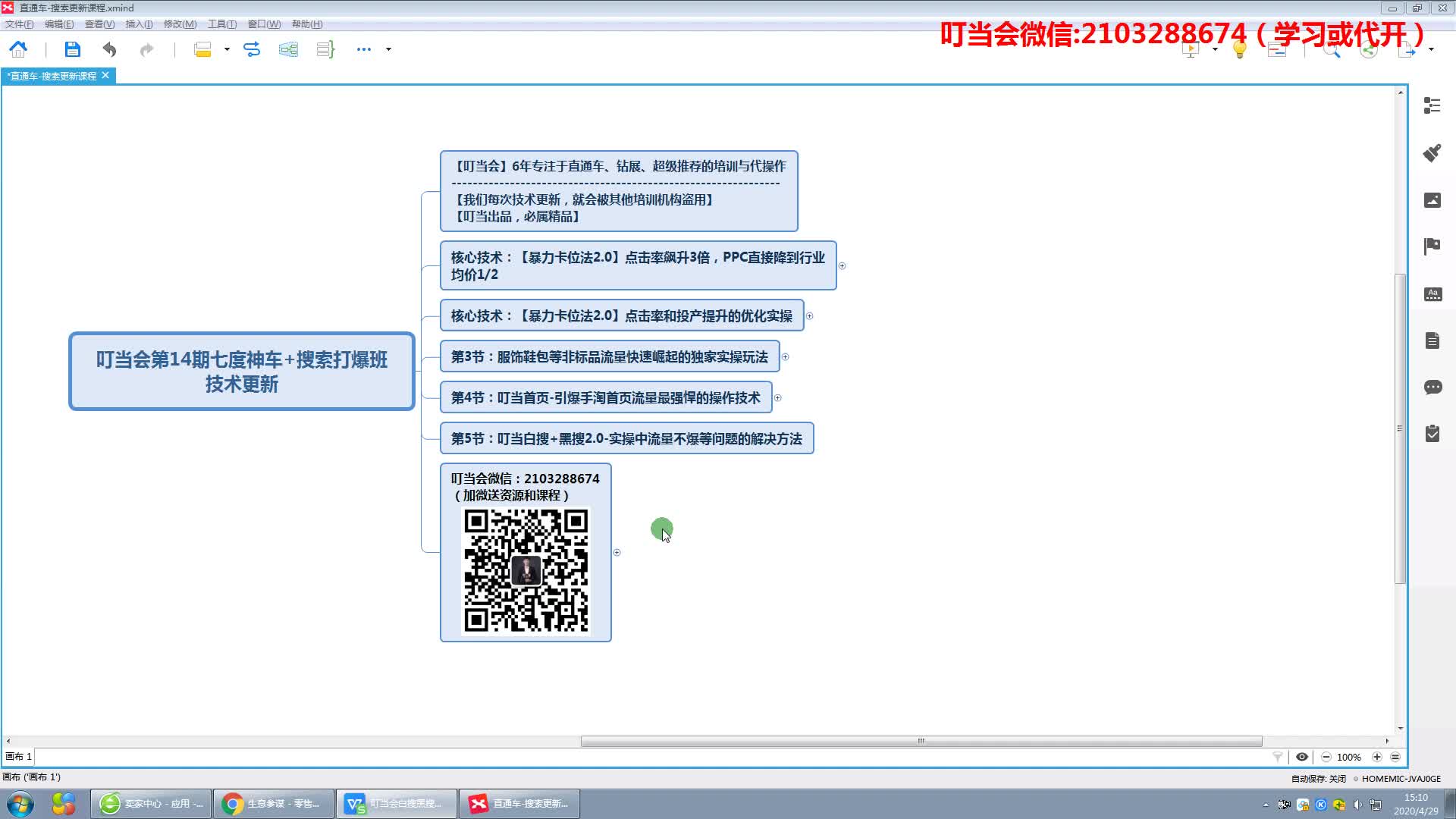1456x819 pixels.
Task: Open the 编辑(E) menu
Action: coord(59,24)
